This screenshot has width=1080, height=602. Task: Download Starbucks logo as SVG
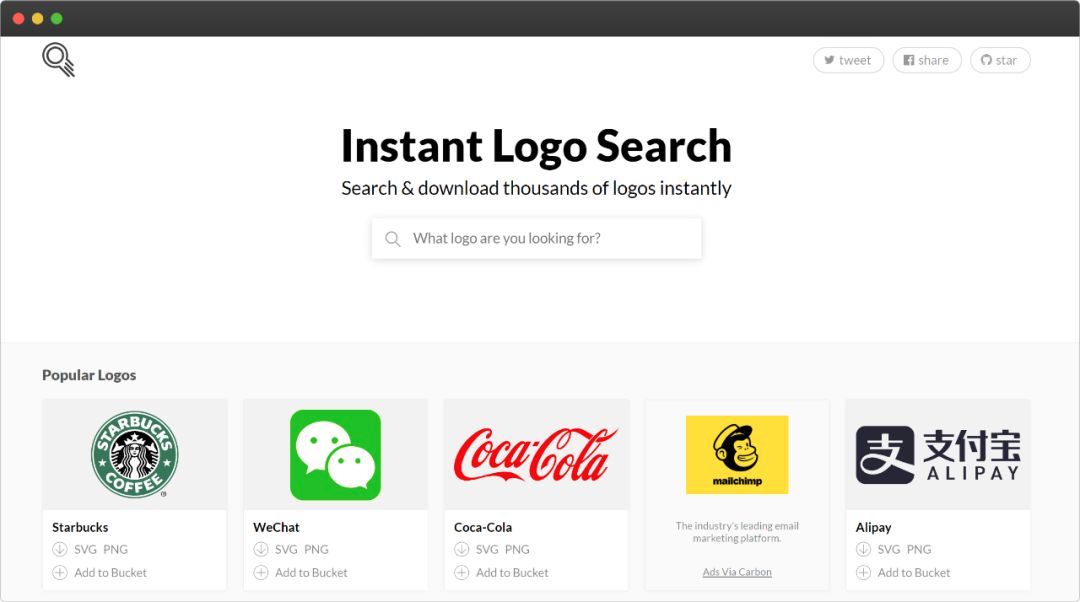85,549
